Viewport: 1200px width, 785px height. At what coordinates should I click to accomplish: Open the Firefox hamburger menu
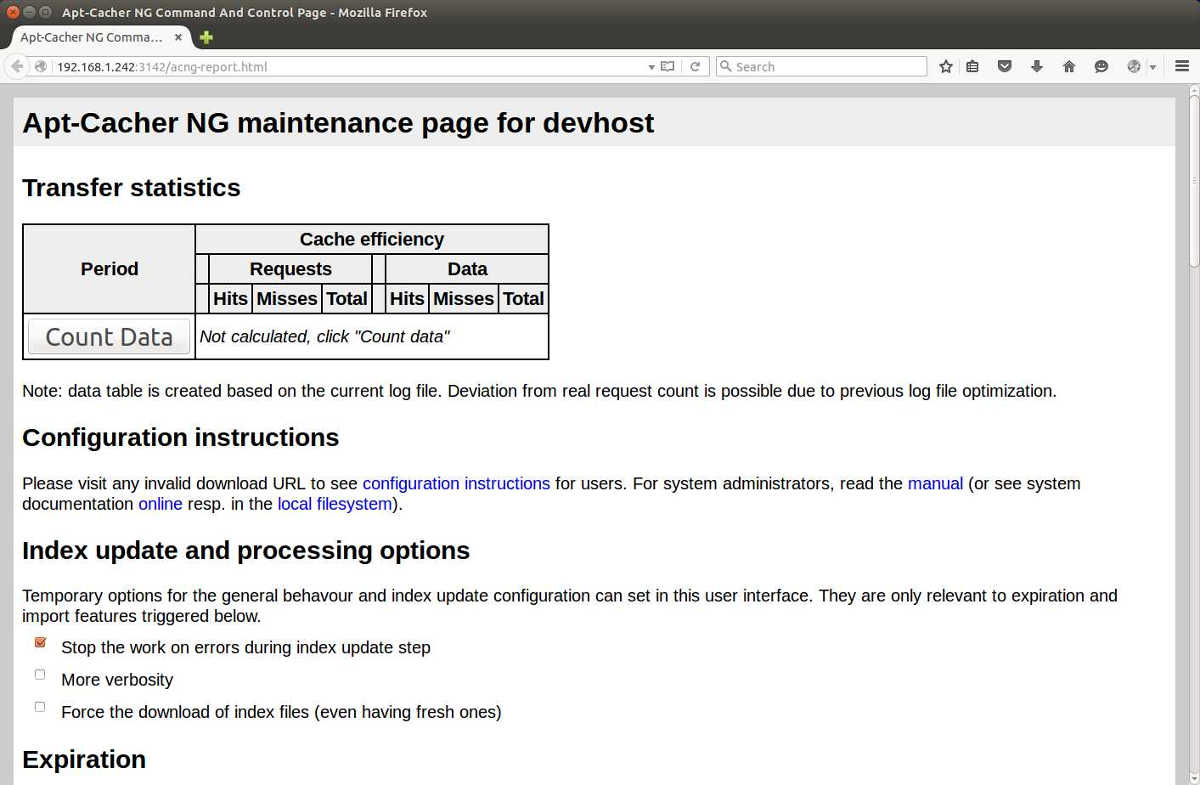coord(1181,66)
